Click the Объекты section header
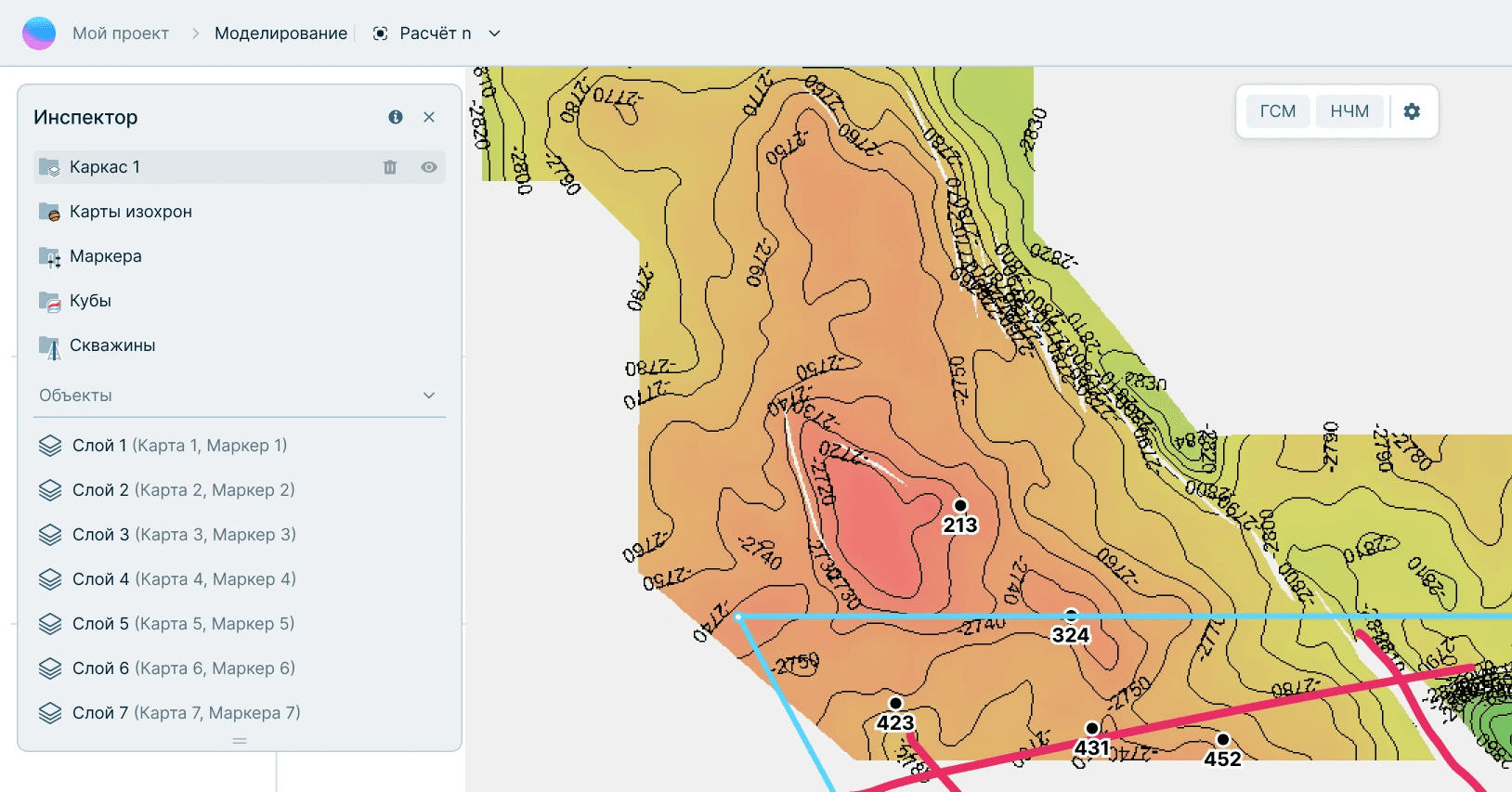Image resolution: width=1512 pixels, height=792 pixels. [240, 396]
